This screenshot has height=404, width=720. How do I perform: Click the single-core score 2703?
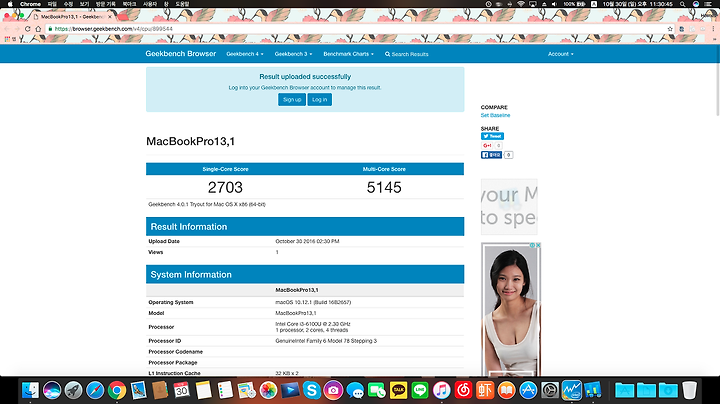point(225,187)
